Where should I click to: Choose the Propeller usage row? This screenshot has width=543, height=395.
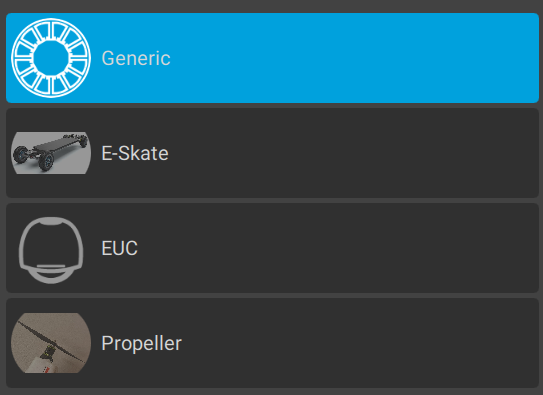coord(273,343)
